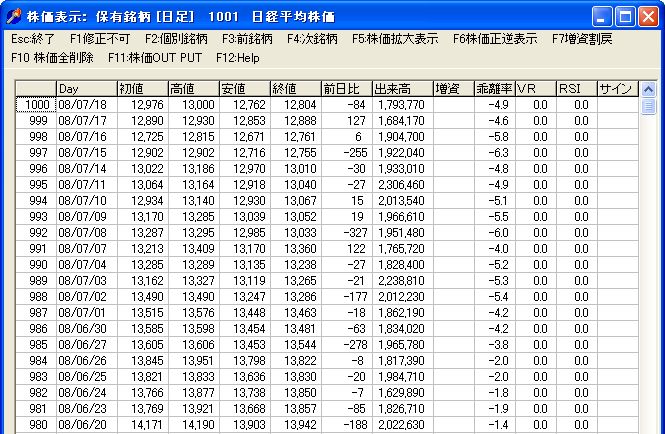Select change value -327

[x=347, y=233]
